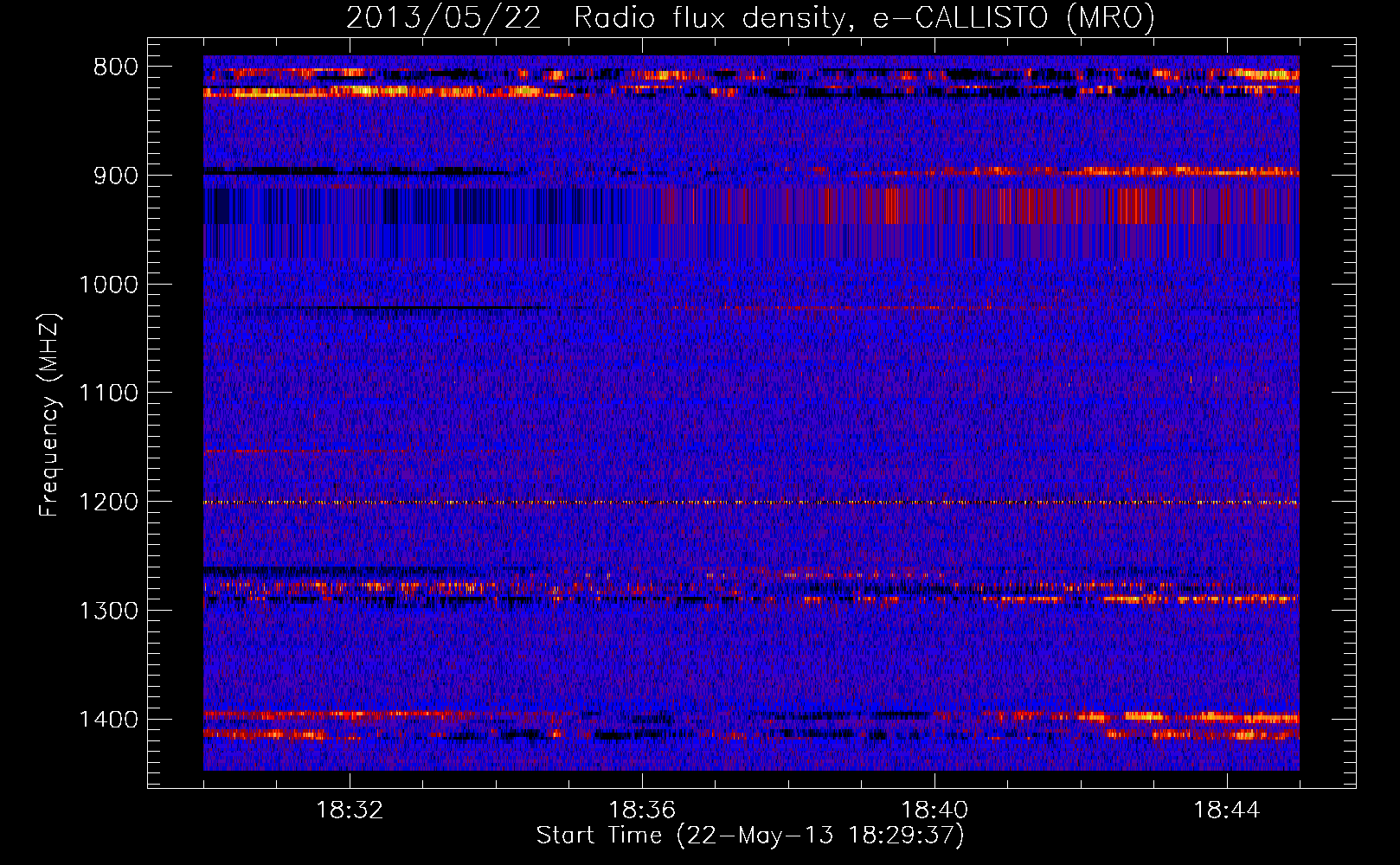Click the thin bright line at 1200 MHz
The width and height of the screenshot is (1400, 865).
[x=751, y=503]
